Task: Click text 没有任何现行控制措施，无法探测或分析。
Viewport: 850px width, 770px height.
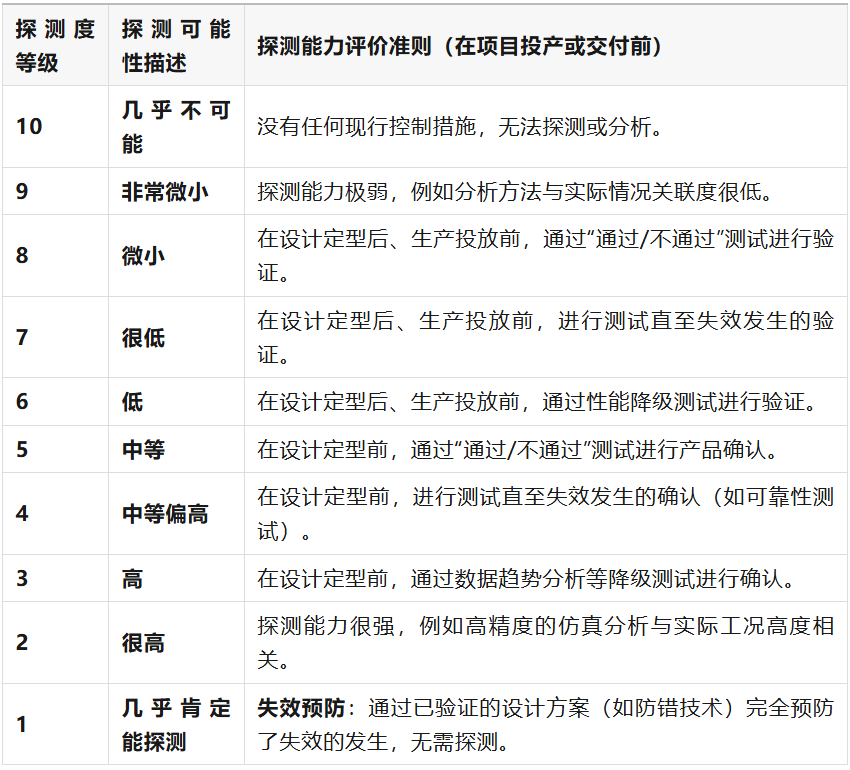Action: pyautogui.click(x=460, y=127)
